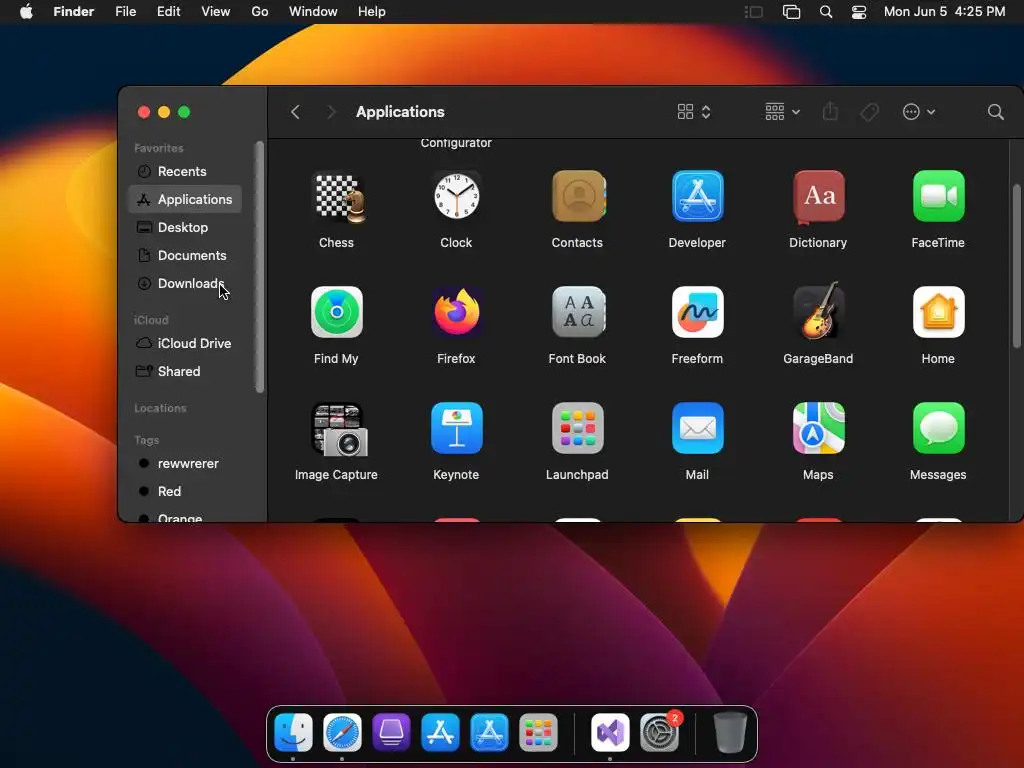Image resolution: width=1024 pixels, height=768 pixels.
Task: Select Shared in the sidebar
Action: pyautogui.click(x=185, y=371)
